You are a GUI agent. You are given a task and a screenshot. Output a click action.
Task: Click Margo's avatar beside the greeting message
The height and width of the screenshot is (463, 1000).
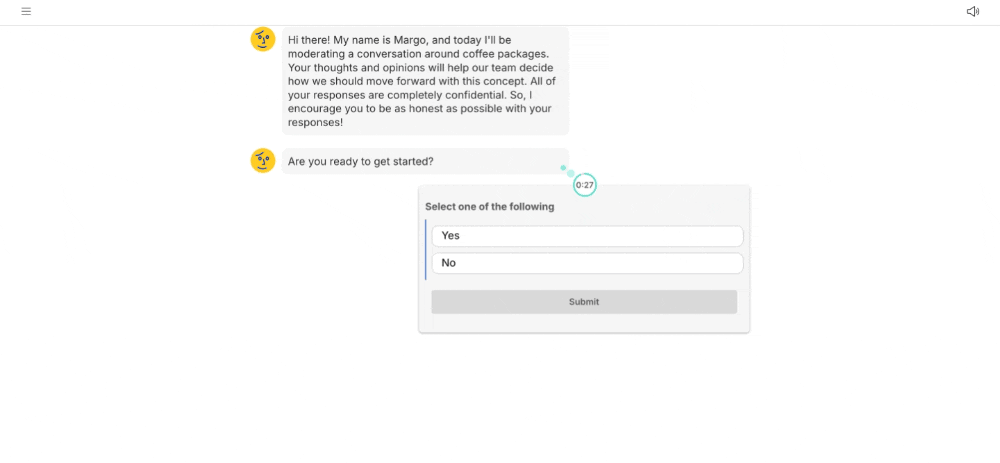(x=263, y=39)
